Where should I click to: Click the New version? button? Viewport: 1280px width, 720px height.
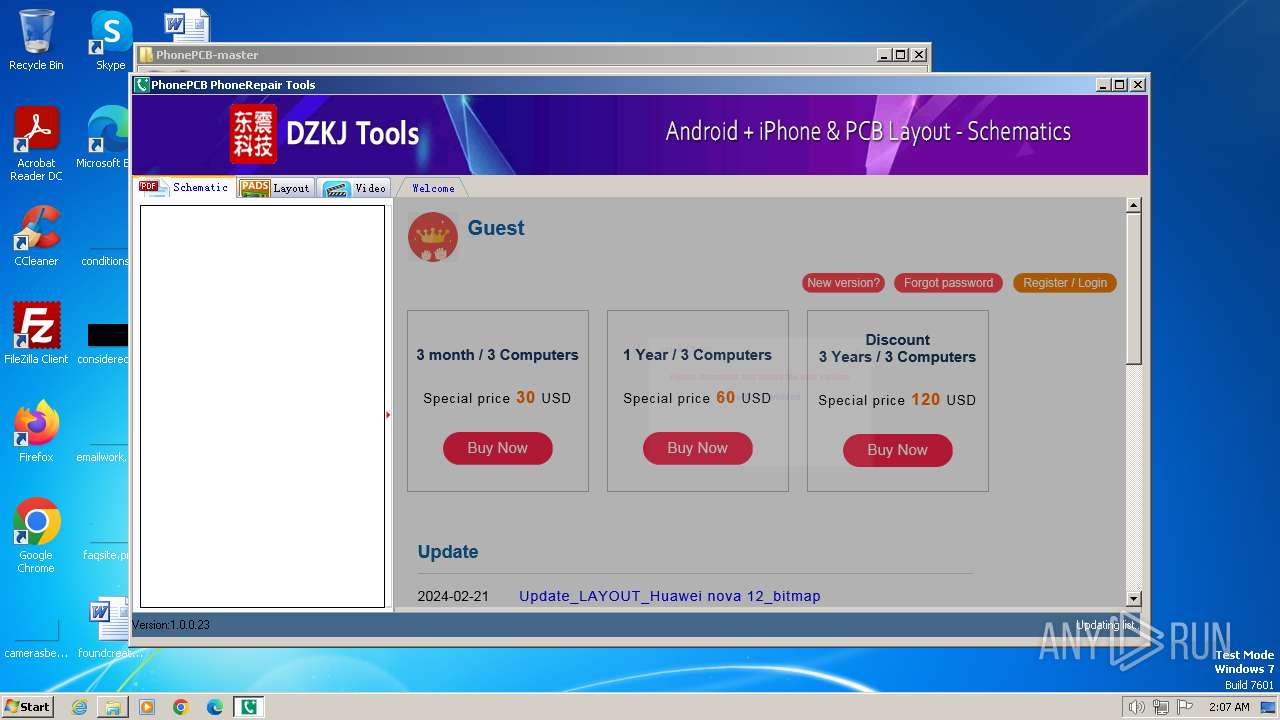tap(843, 283)
